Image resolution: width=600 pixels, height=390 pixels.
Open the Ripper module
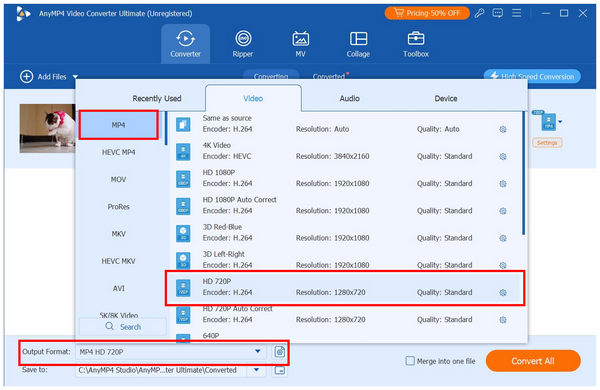click(243, 44)
